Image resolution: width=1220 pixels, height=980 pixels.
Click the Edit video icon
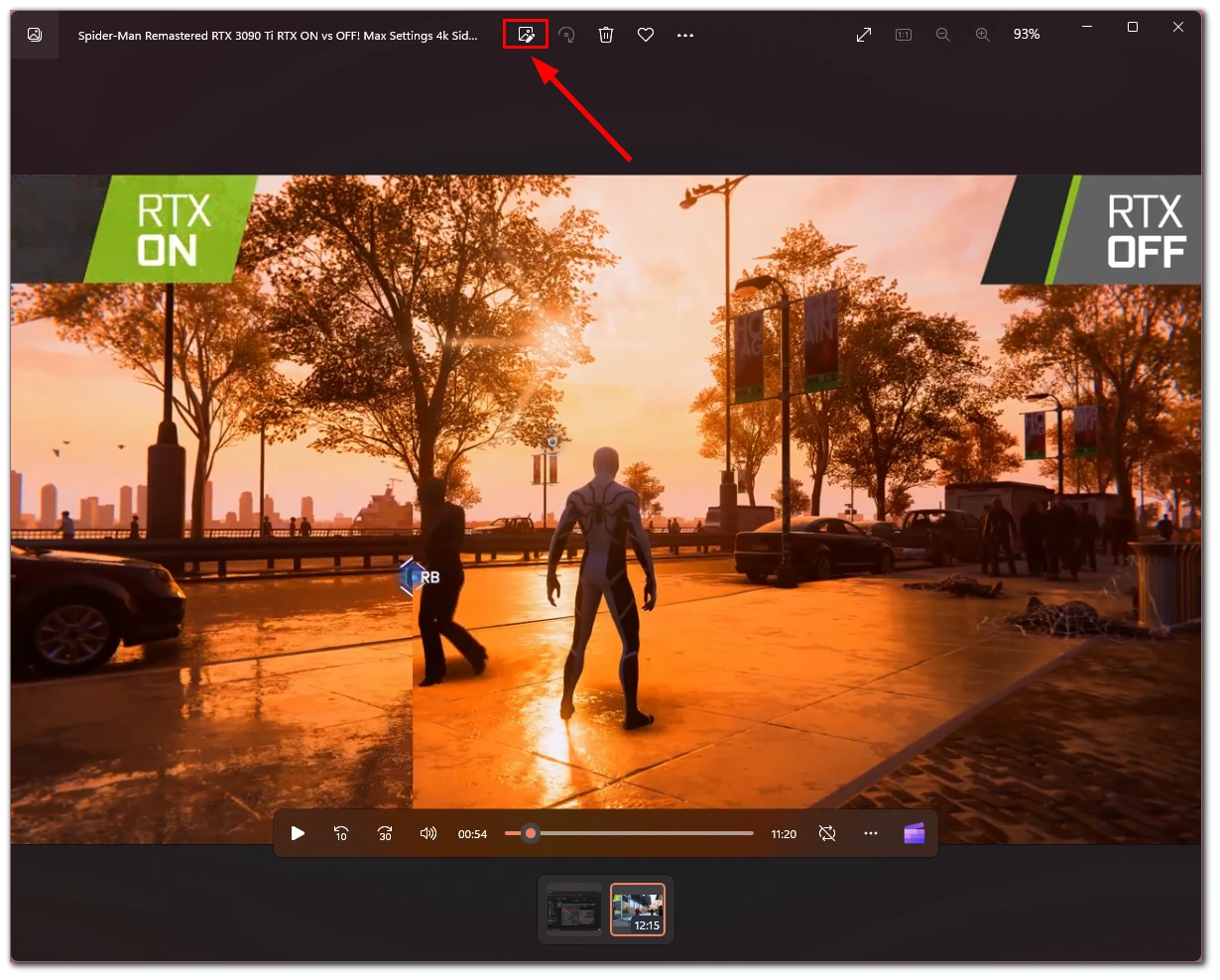tap(526, 35)
